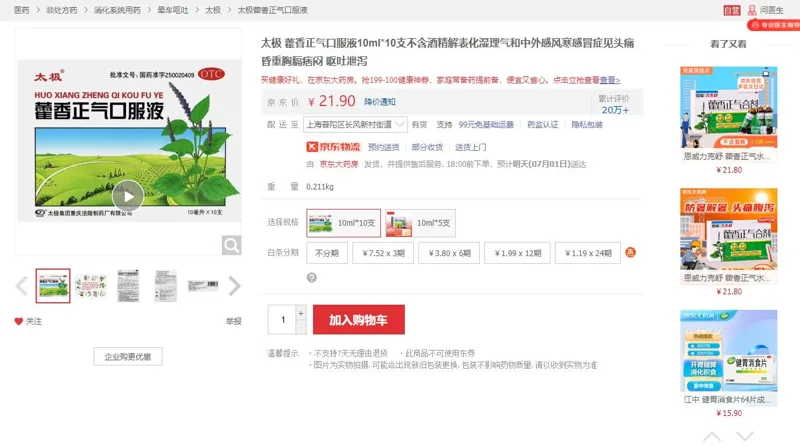Screen dimensions: 800x447
Task: Open 累计评价 20万+ reviews
Action: pyautogui.click(x=614, y=104)
